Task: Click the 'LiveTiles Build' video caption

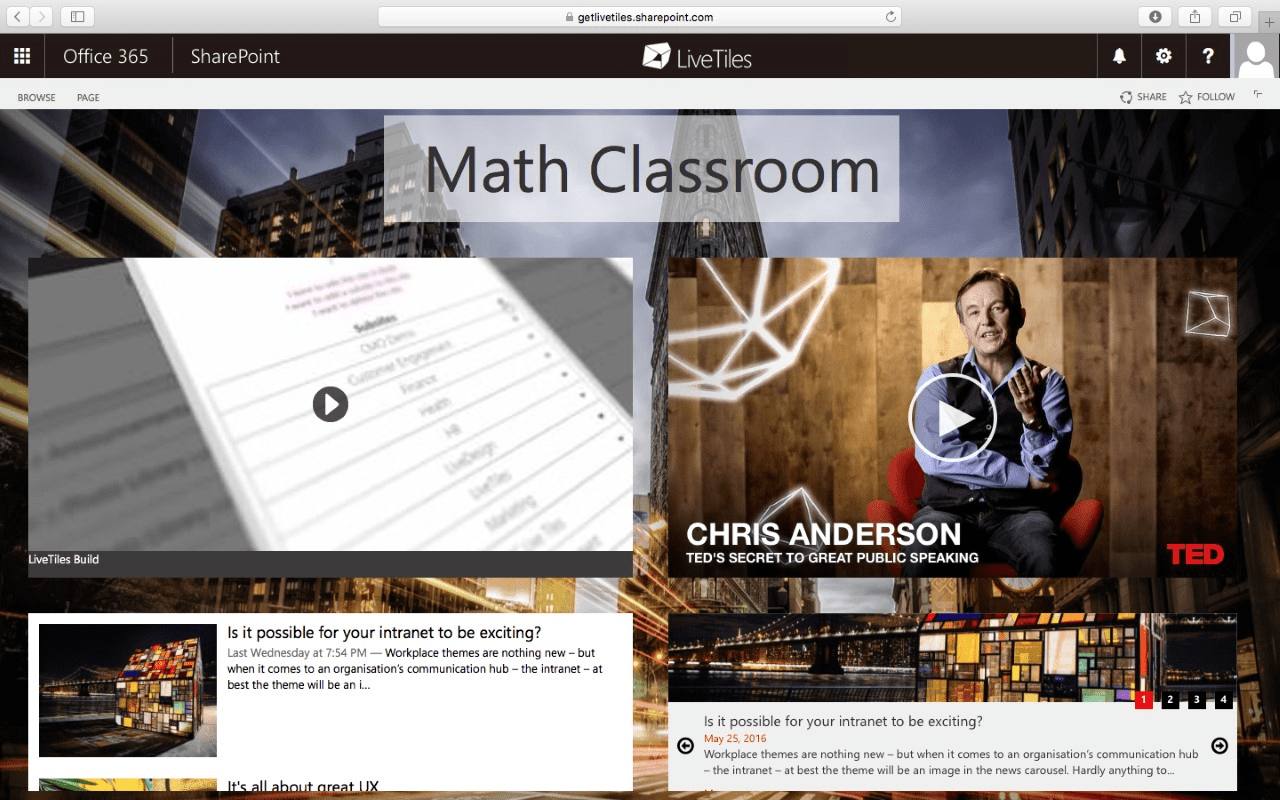Action: [63, 559]
